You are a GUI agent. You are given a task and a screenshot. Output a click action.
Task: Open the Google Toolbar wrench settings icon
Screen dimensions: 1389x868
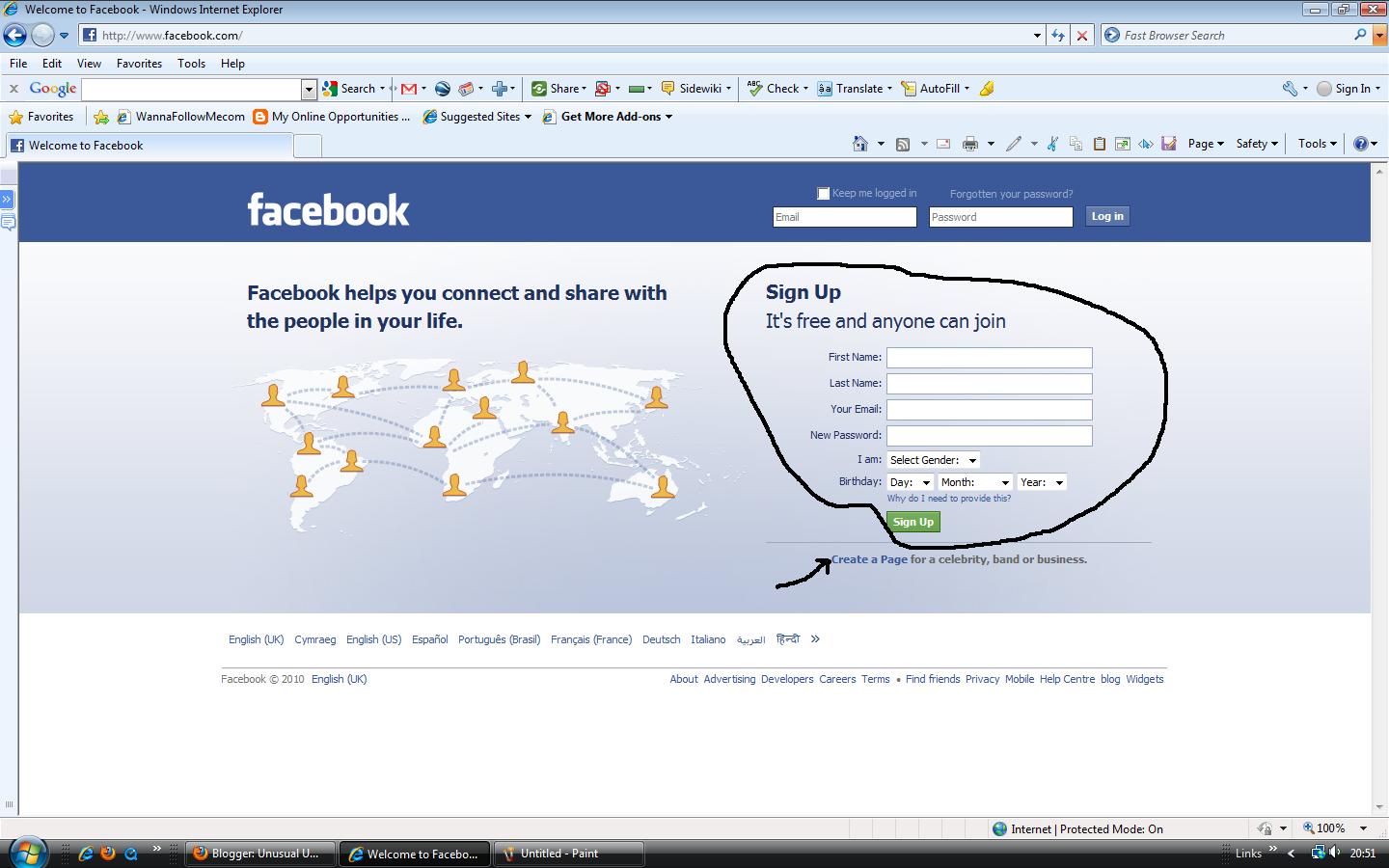1290,89
